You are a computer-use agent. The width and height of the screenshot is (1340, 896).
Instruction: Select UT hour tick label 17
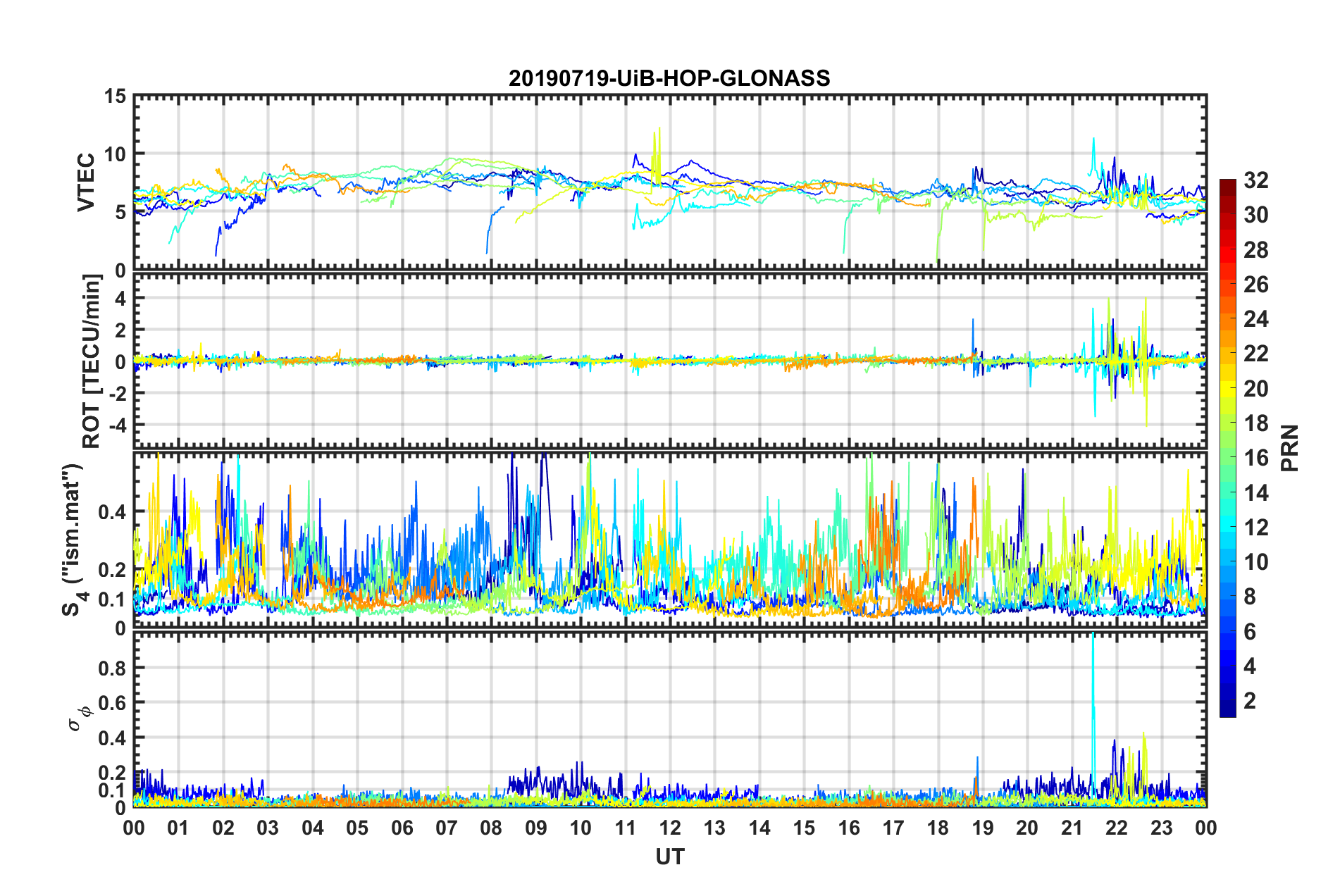(893, 828)
